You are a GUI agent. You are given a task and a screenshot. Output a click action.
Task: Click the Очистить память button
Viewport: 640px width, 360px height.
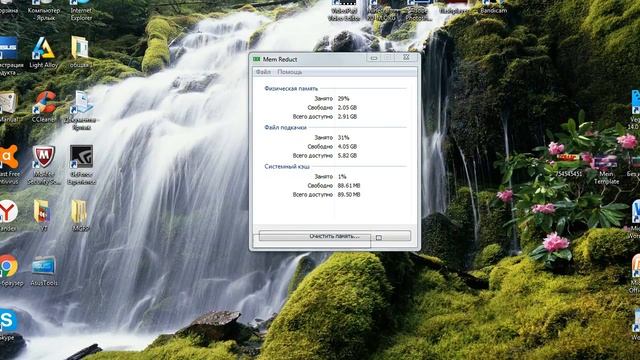(x=334, y=236)
